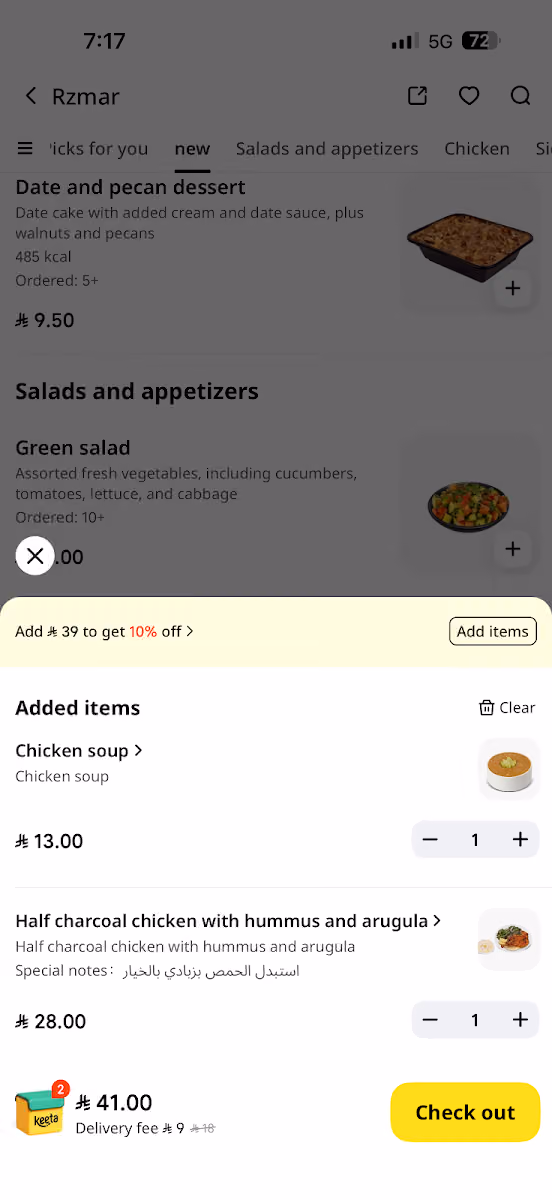Tap the heart favorite icon
Image resolution: width=552 pixels, height=1200 pixels.
click(469, 96)
